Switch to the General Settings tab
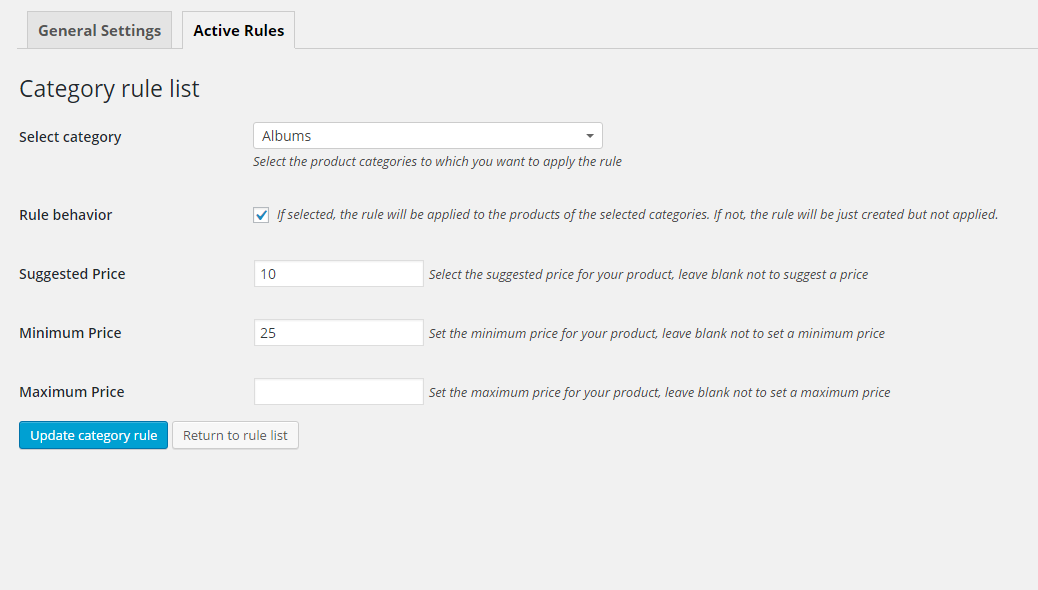 [99, 31]
